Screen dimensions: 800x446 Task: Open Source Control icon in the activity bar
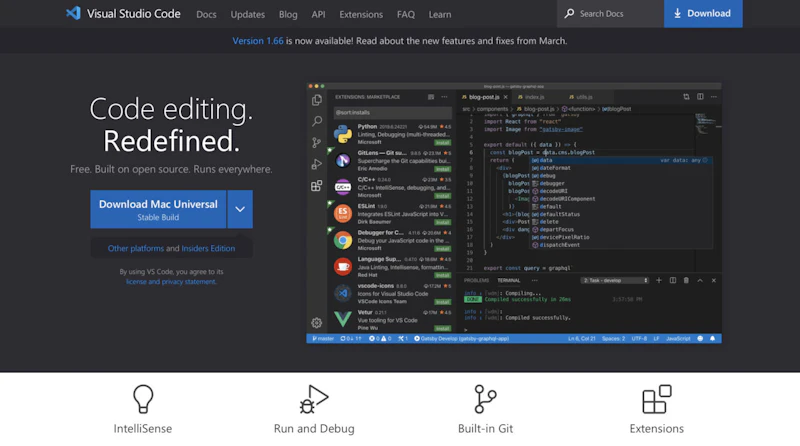(317, 142)
